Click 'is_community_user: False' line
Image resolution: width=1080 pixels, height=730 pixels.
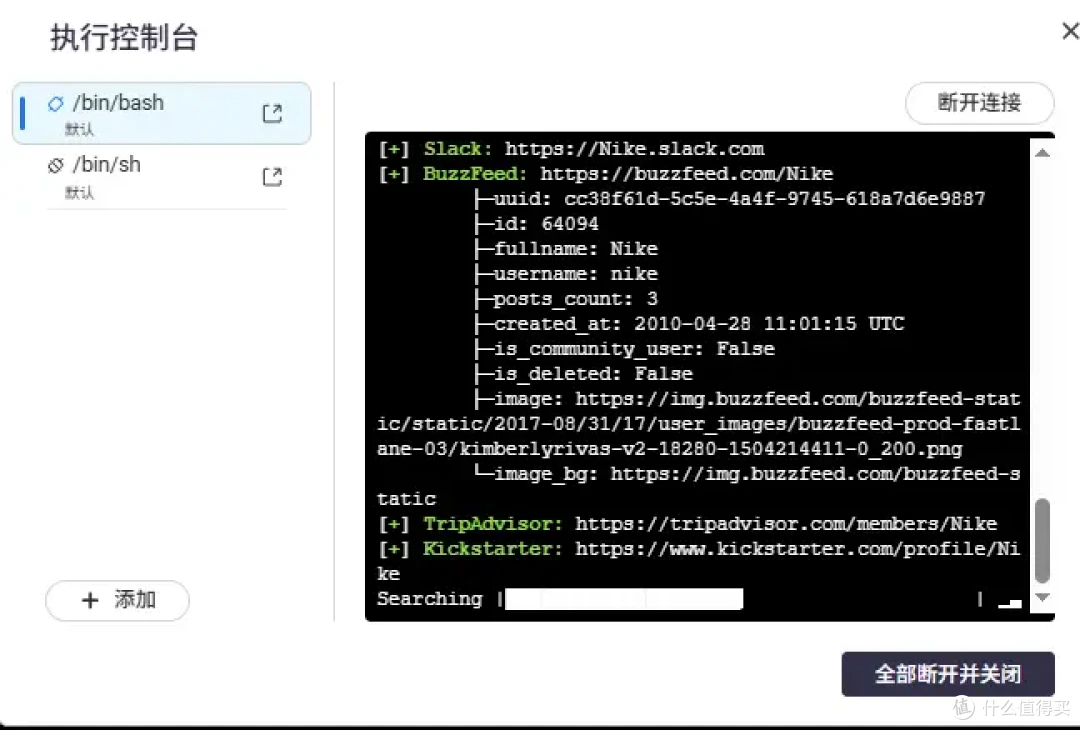(624, 349)
